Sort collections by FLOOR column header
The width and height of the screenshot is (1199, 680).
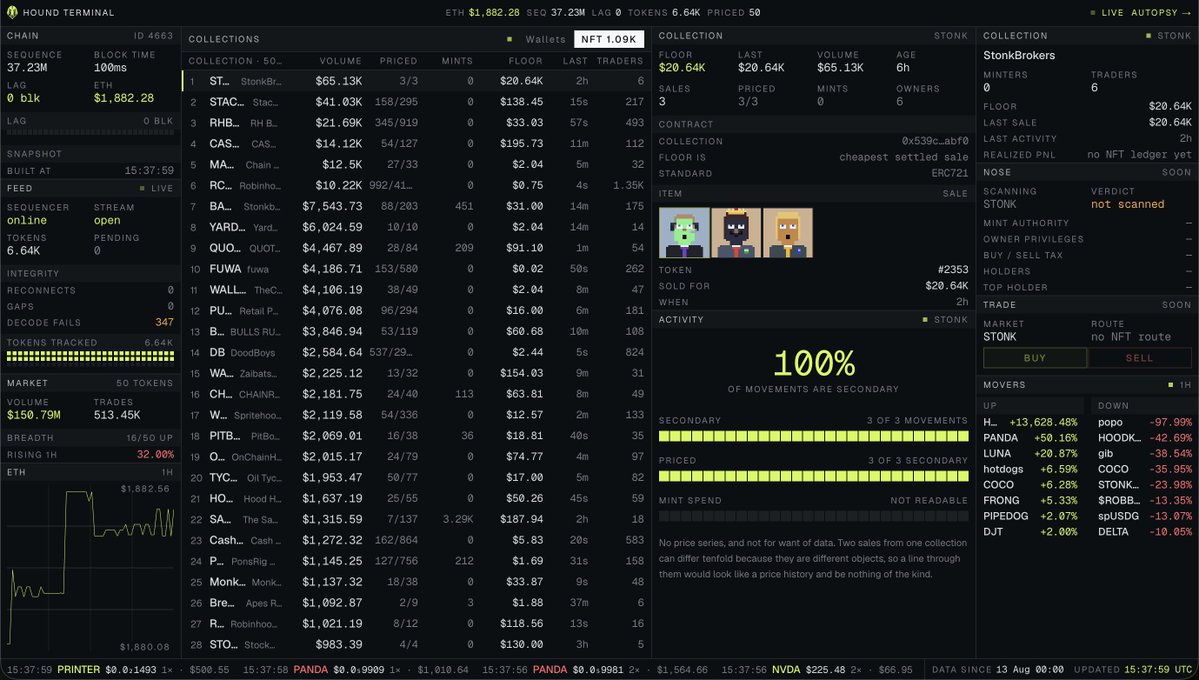(525, 60)
